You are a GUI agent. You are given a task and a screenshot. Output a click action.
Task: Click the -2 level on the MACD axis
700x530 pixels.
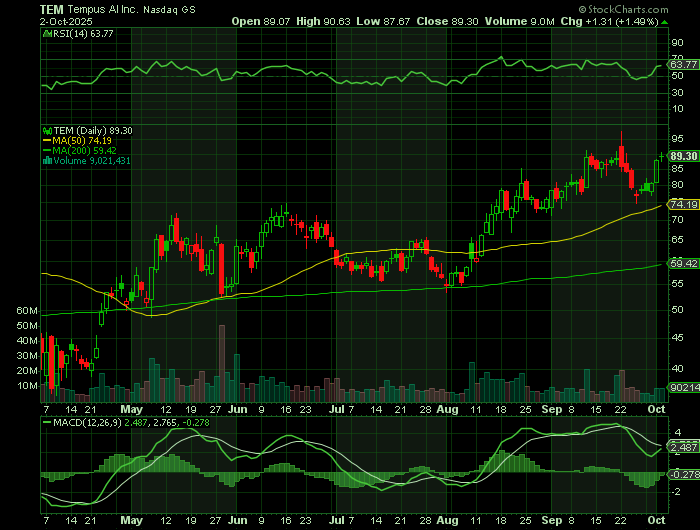click(676, 492)
